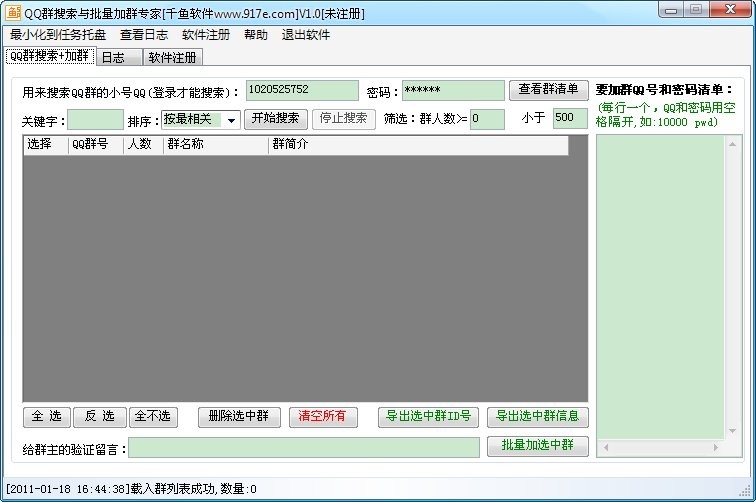Image resolution: width=756 pixels, height=502 pixels.
Task: Minimize the window
Action: click(x=671, y=10)
